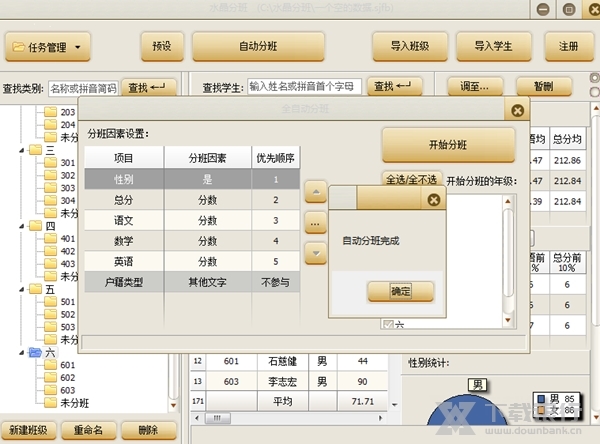Click the 导入班级 button
The height and width of the screenshot is (444, 600).
(x=410, y=47)
